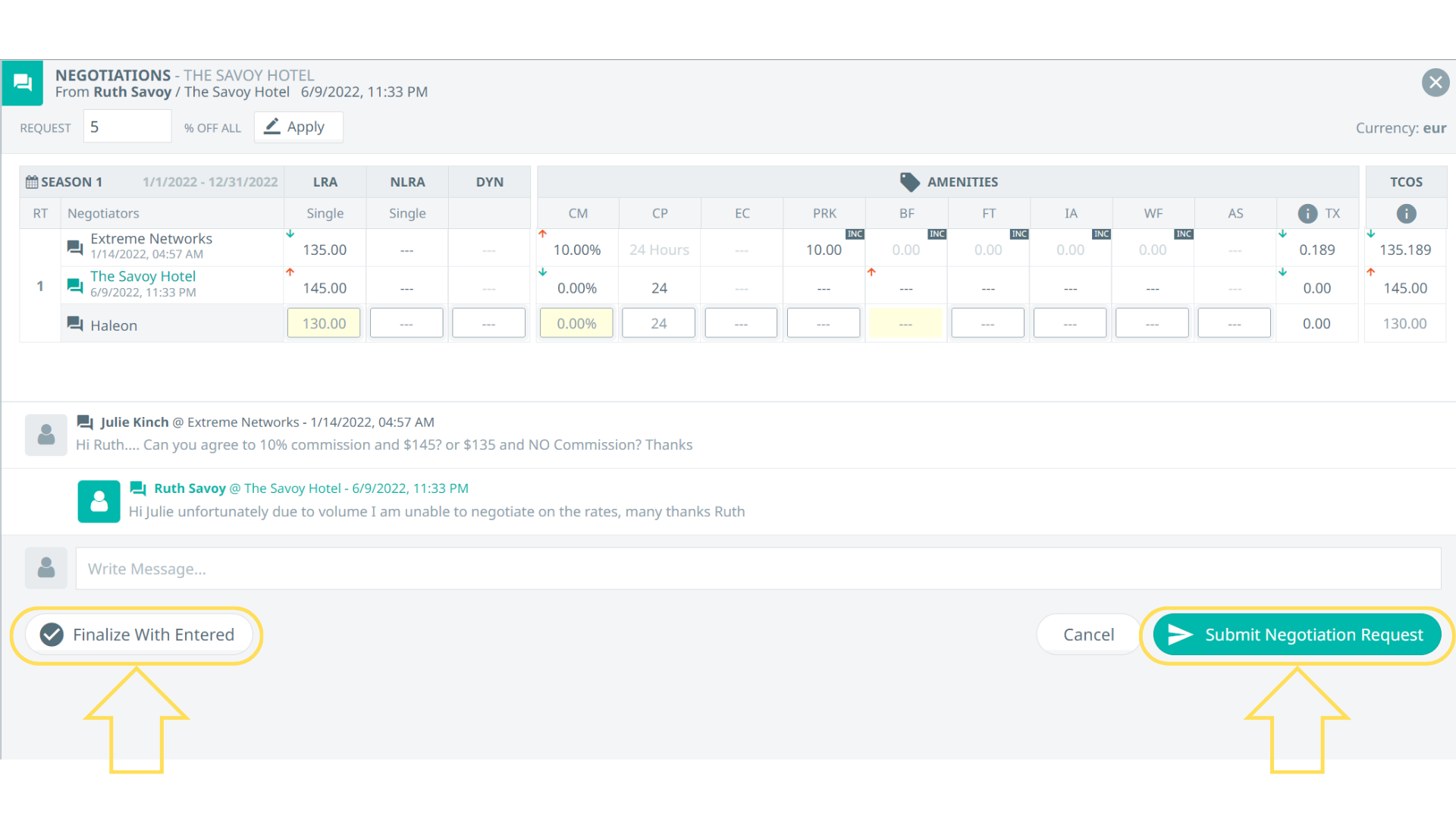Viewport: 1456px width, 819px height.
Task: Click Ruth Savoy's green avatar
Action: coord(99,501)
